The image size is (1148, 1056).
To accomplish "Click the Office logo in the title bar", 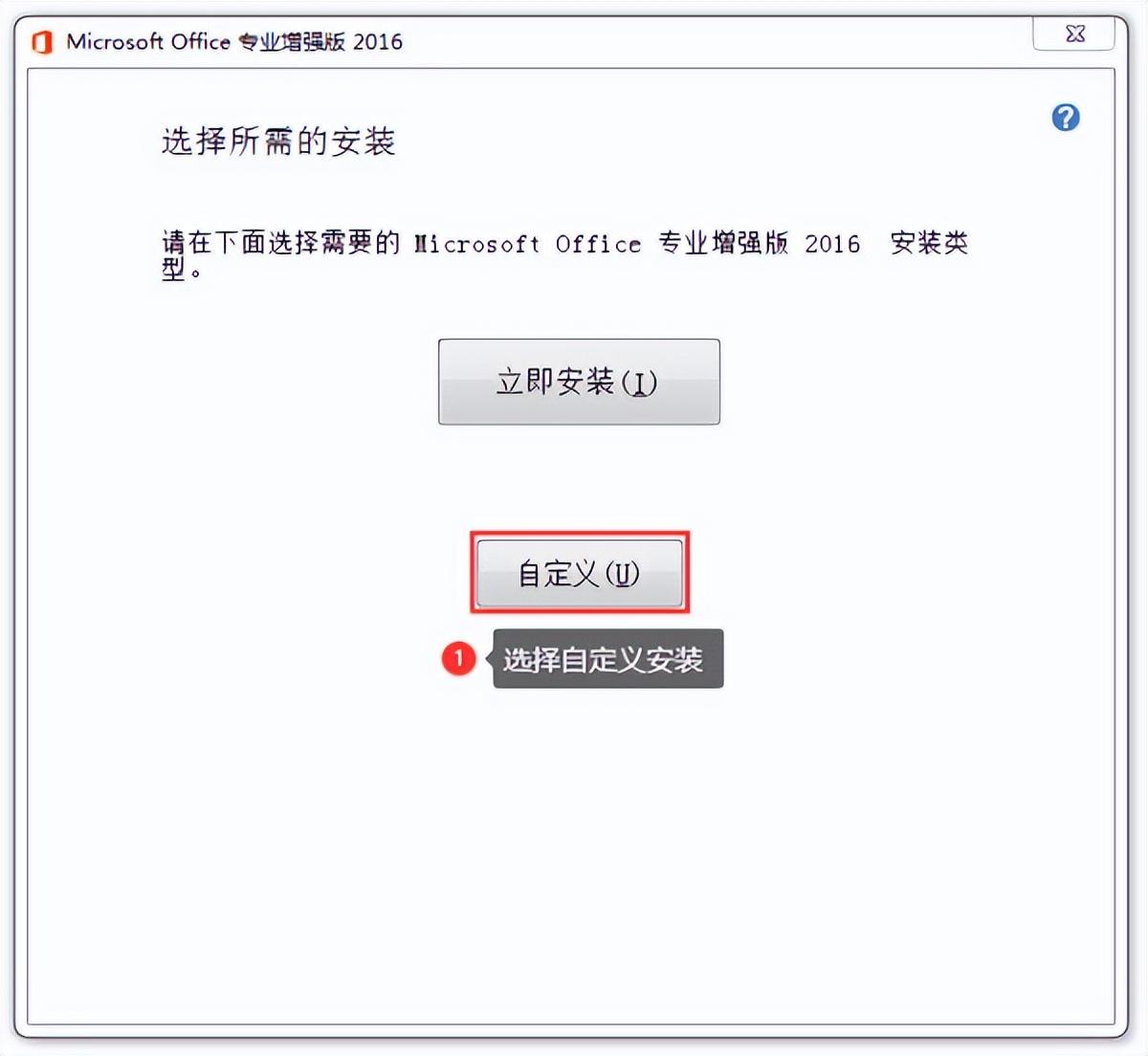I will [x=42, y=42].
